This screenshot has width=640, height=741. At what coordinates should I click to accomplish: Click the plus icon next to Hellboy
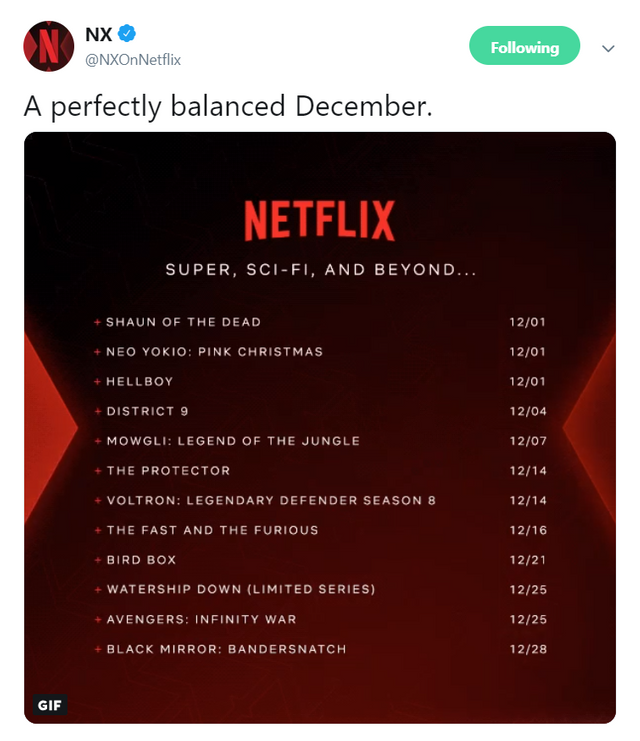pyautogui.click(x=97, y=381)
